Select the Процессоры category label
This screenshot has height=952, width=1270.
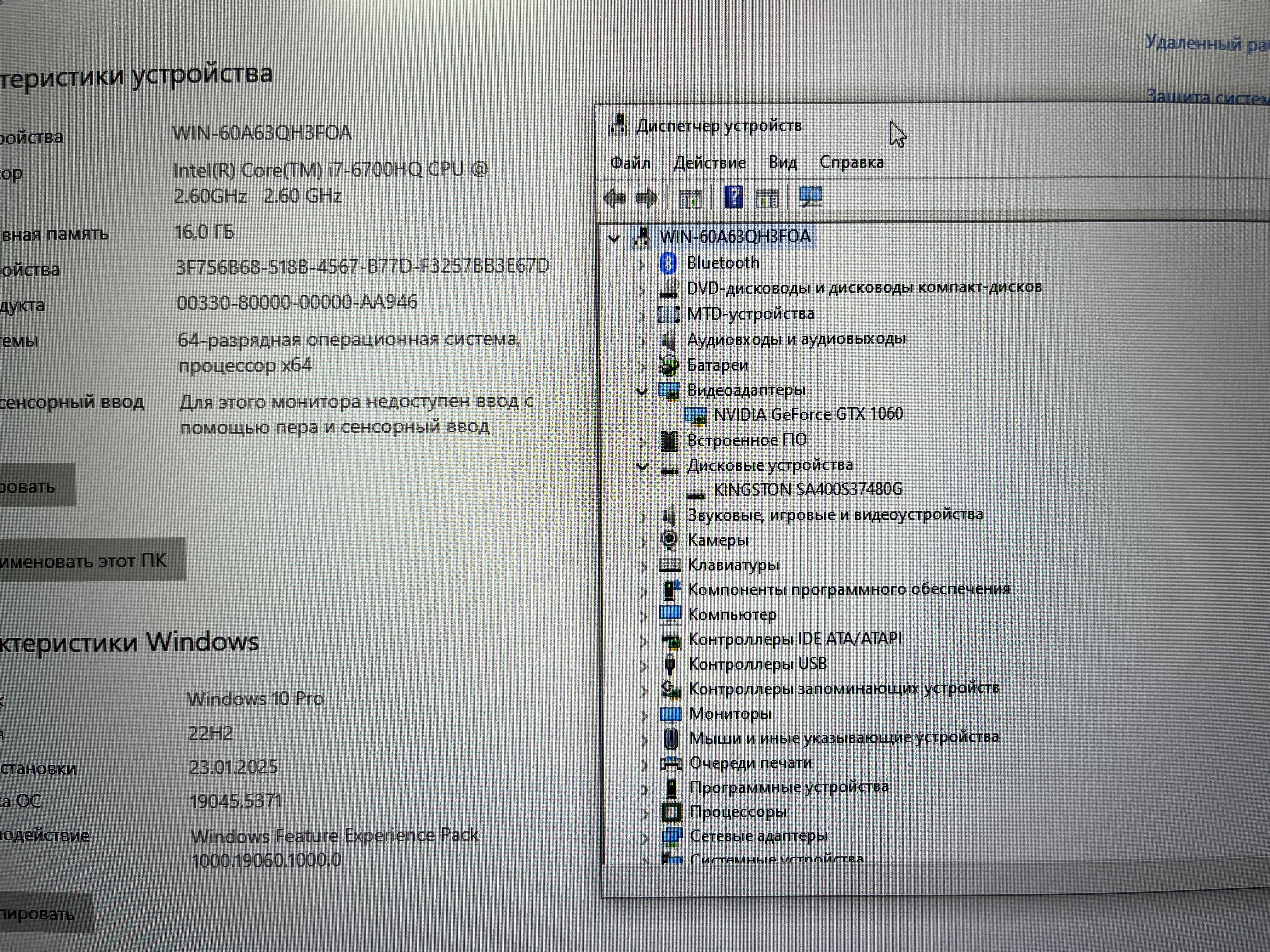(x=738, y=812)
